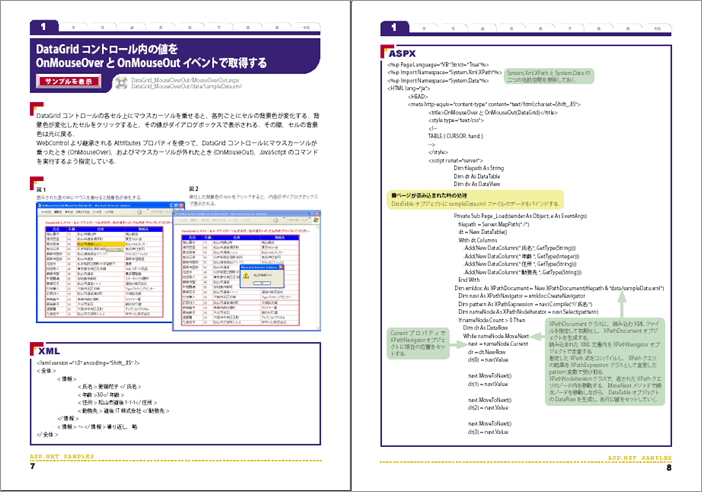Click the dr = dt.NewRow line
The width and height of the screenshot is (702, 492).
[x=487, y=352]
